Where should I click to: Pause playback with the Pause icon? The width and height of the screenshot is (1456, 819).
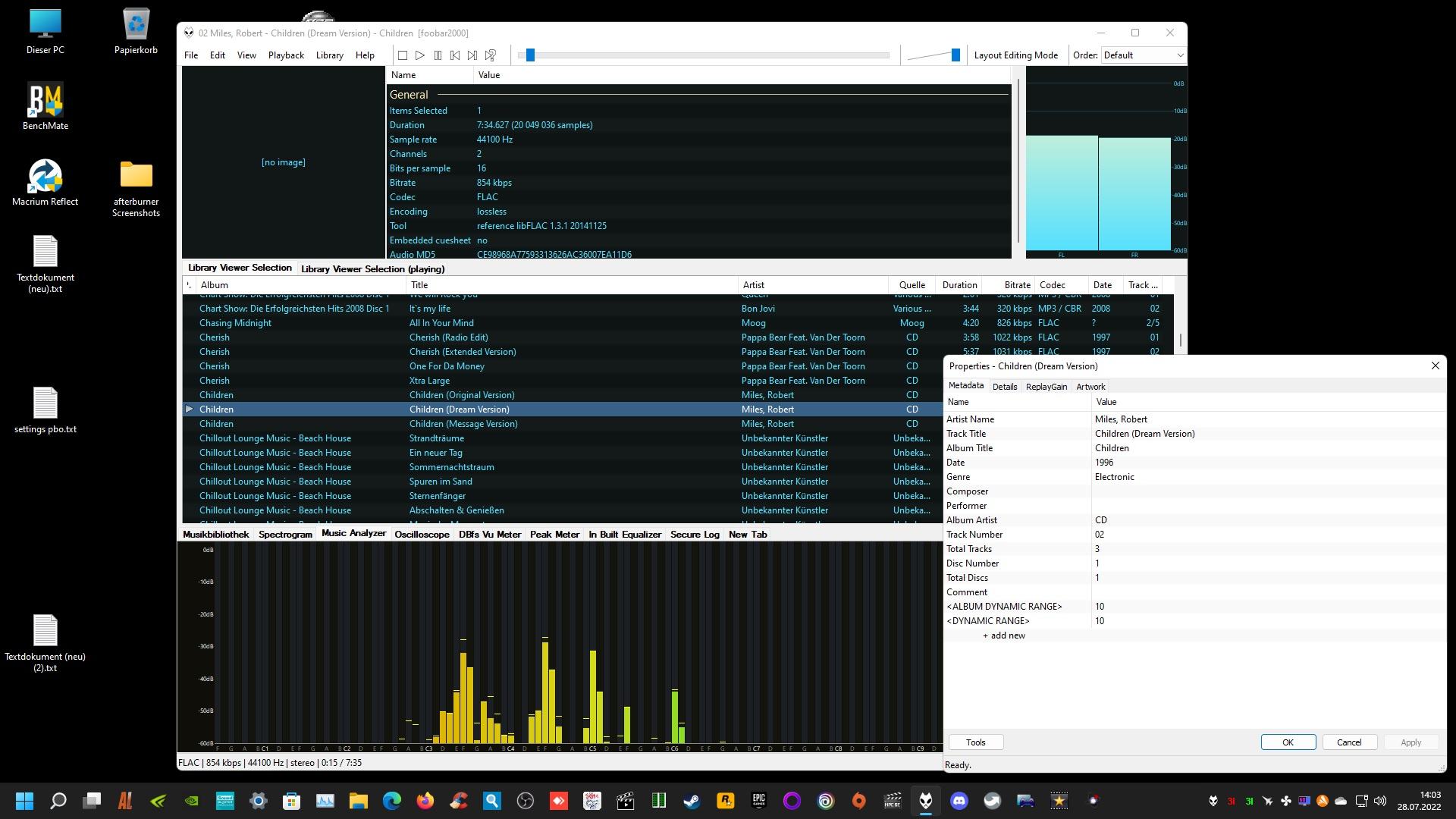(438, 55)
